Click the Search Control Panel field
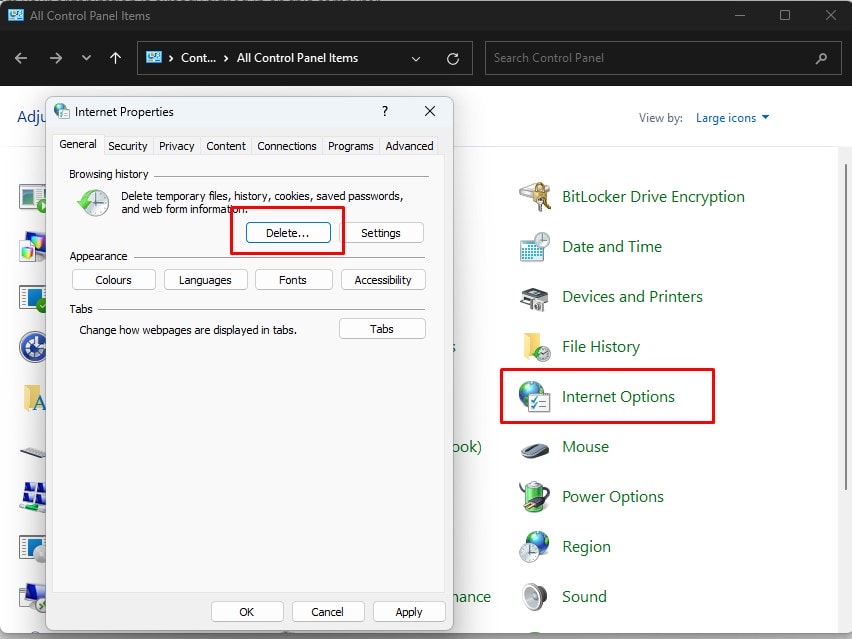Screen dimensions: 852x639 tap(661, 58)
